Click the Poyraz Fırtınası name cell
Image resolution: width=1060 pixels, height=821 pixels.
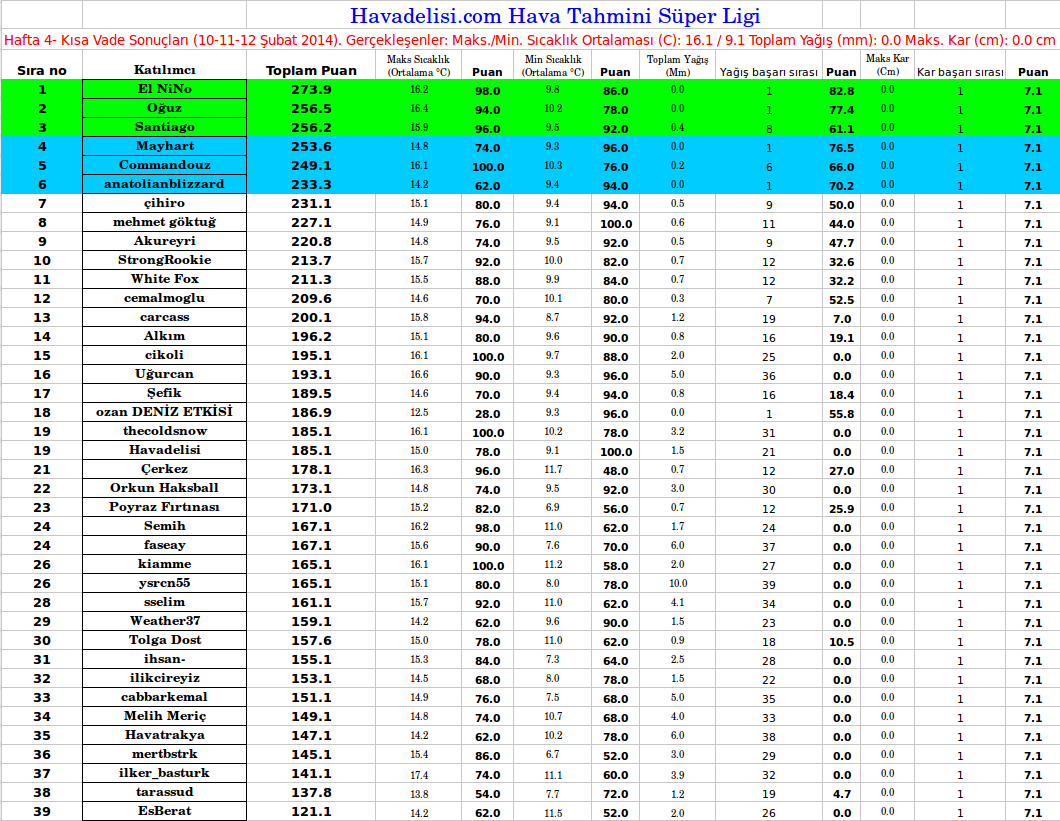click(x=164, y=508)
